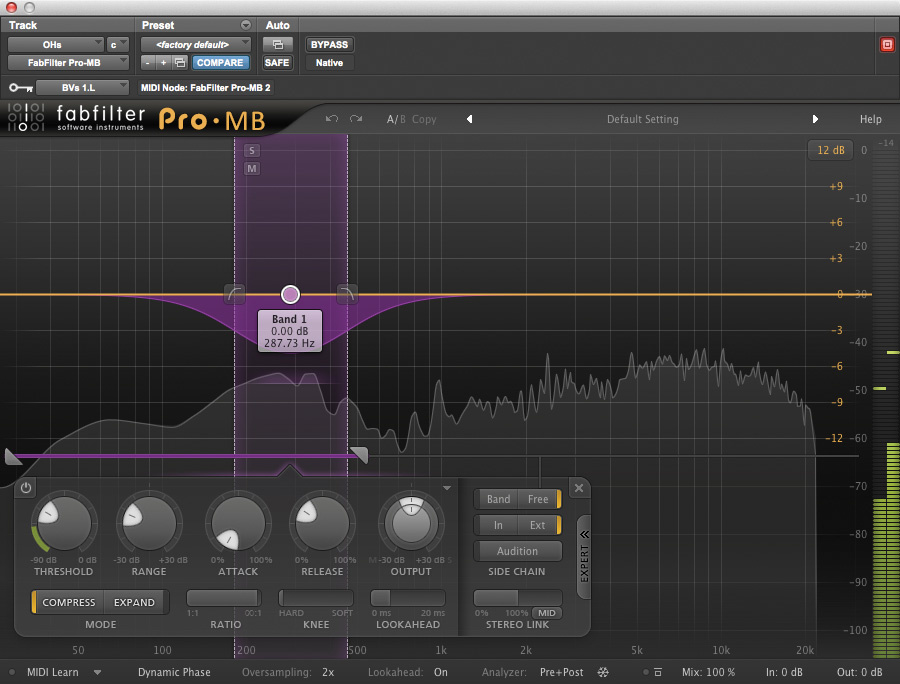
Task: Click the copy preset settings icon
Action: coord(180,63)
